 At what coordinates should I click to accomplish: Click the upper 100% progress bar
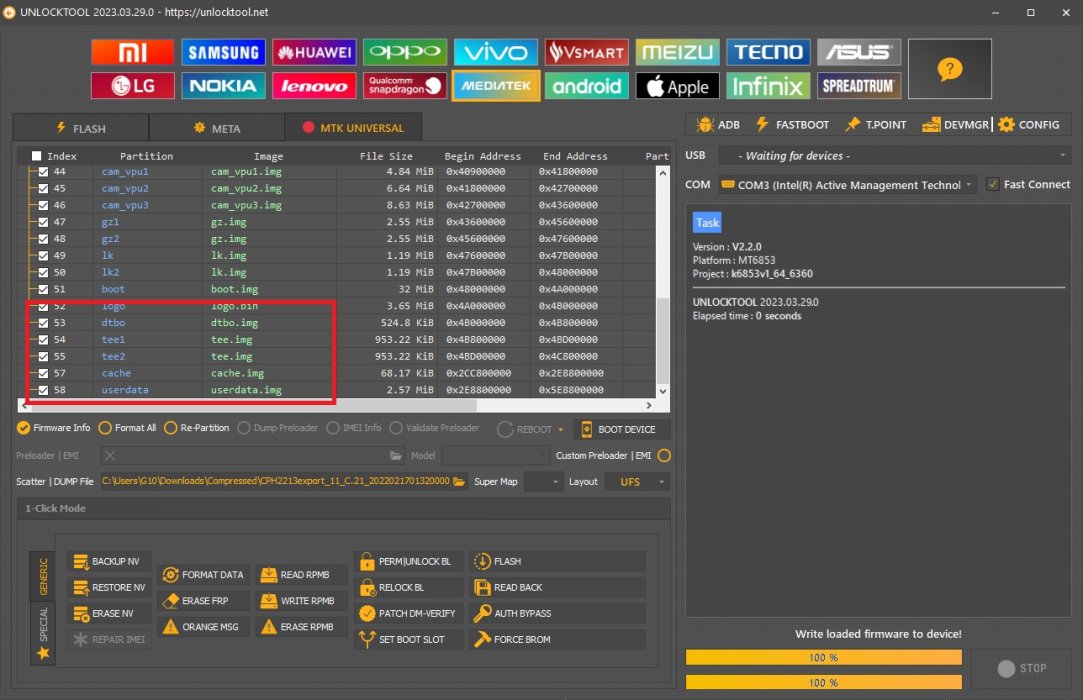823,657
